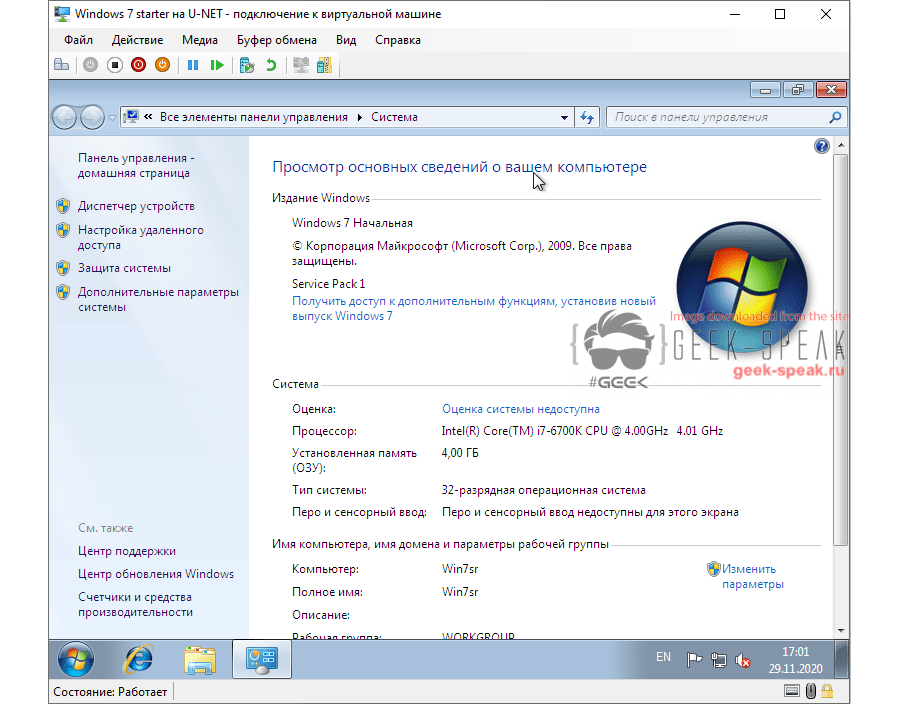Click the scrollbar up arrow
900x704 pixels.
click(x=841, y=146)
